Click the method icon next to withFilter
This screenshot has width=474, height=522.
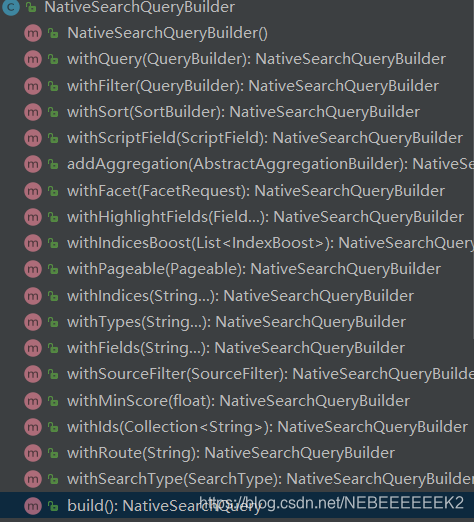click(x=33, y=86)
